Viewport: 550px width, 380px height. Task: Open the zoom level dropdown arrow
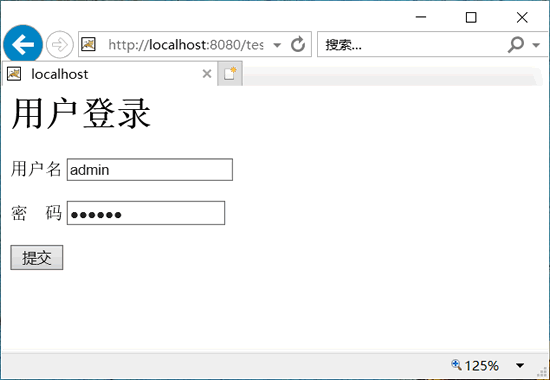pyautogui.click(x=520, y=366)
